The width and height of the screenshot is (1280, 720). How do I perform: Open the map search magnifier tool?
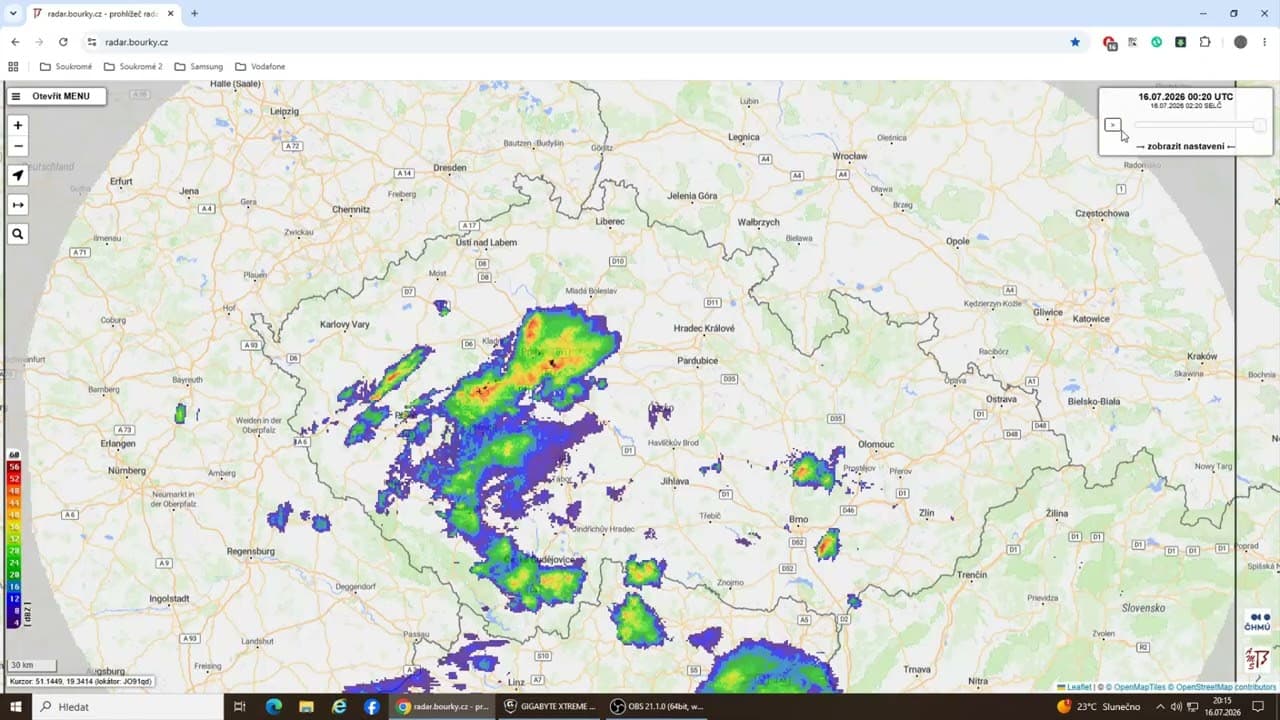[17, 234]
